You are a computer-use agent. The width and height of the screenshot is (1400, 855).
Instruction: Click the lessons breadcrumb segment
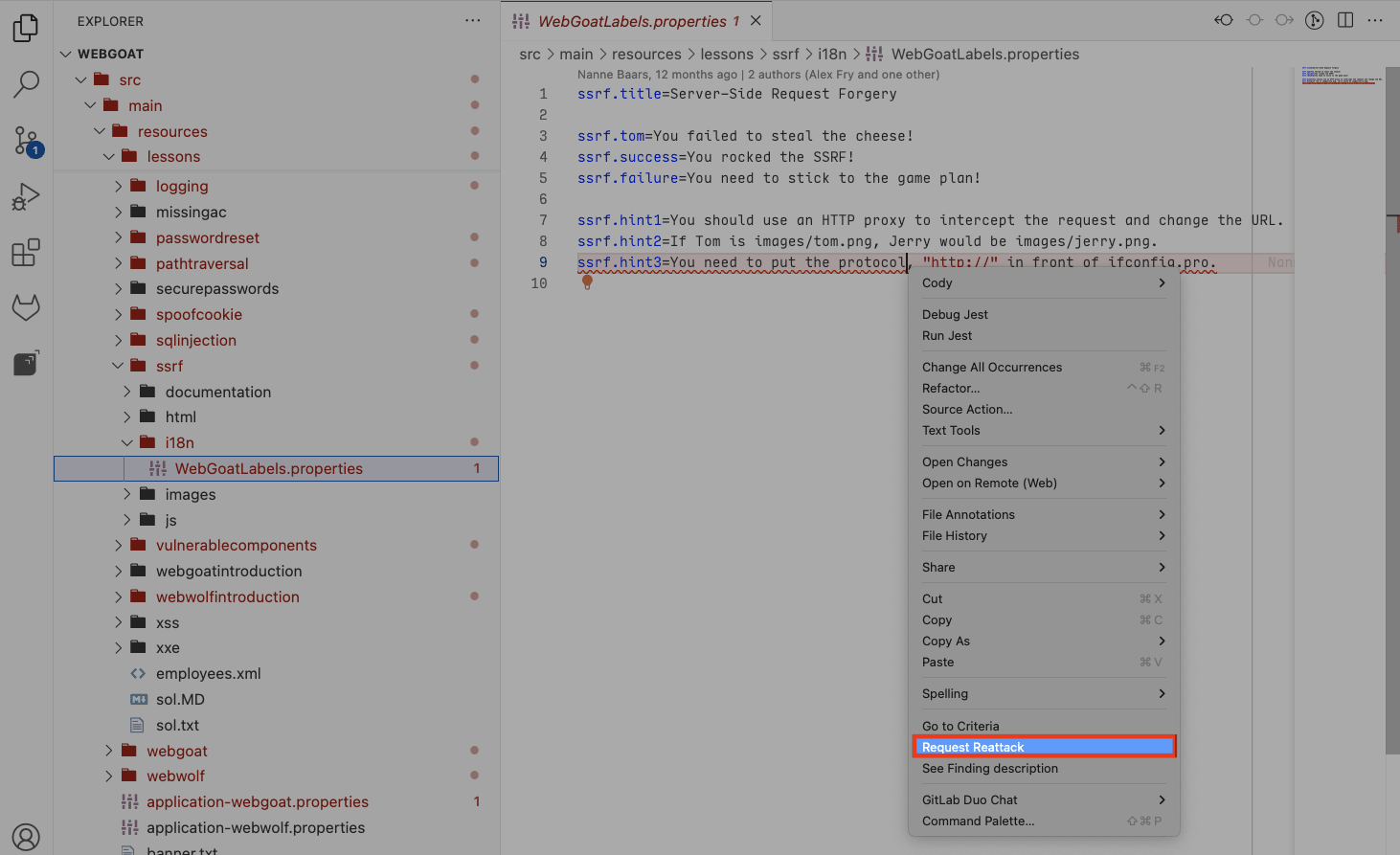(x=727, y=54)
